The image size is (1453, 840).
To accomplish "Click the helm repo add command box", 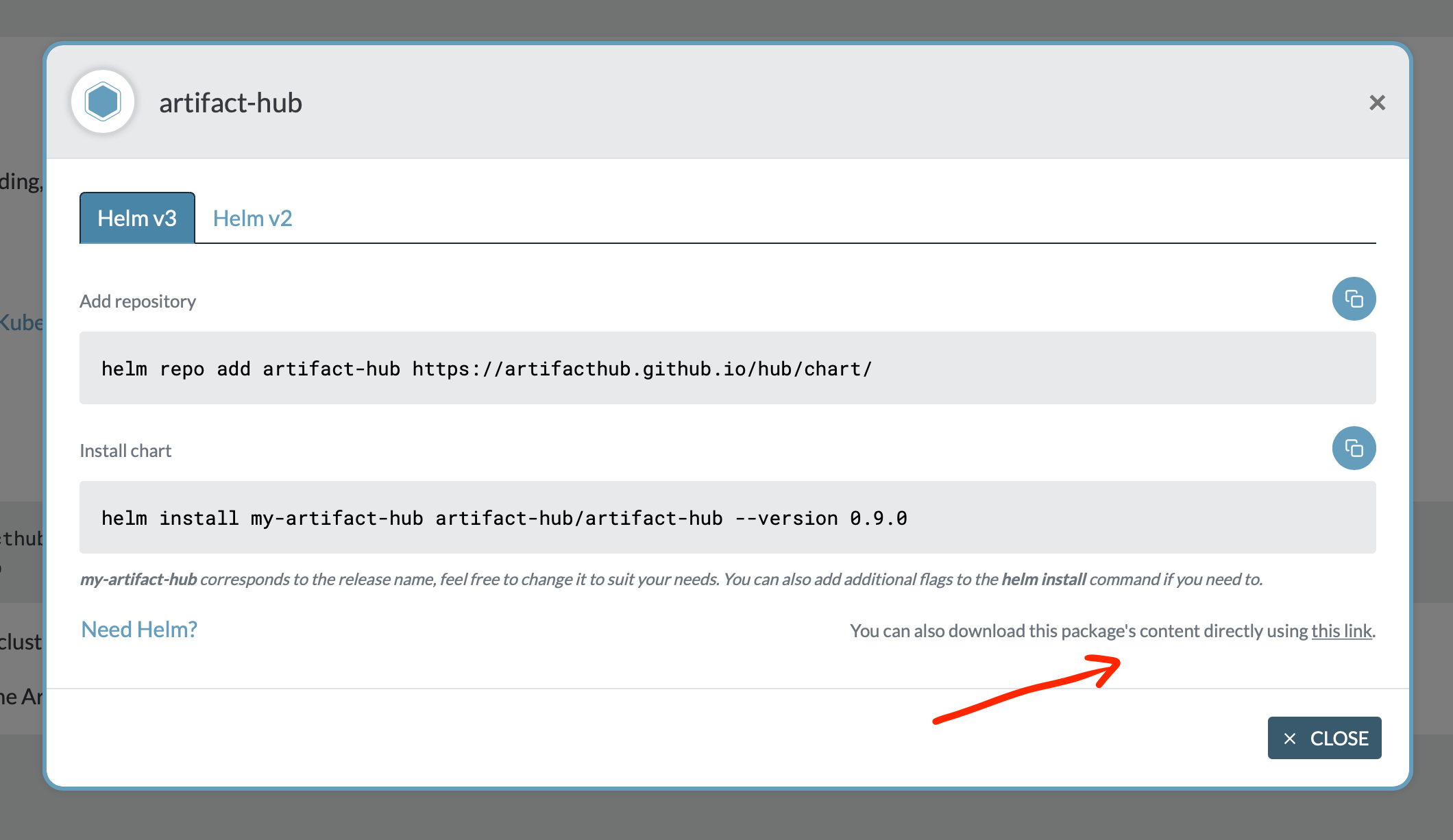I will [726, 368].
